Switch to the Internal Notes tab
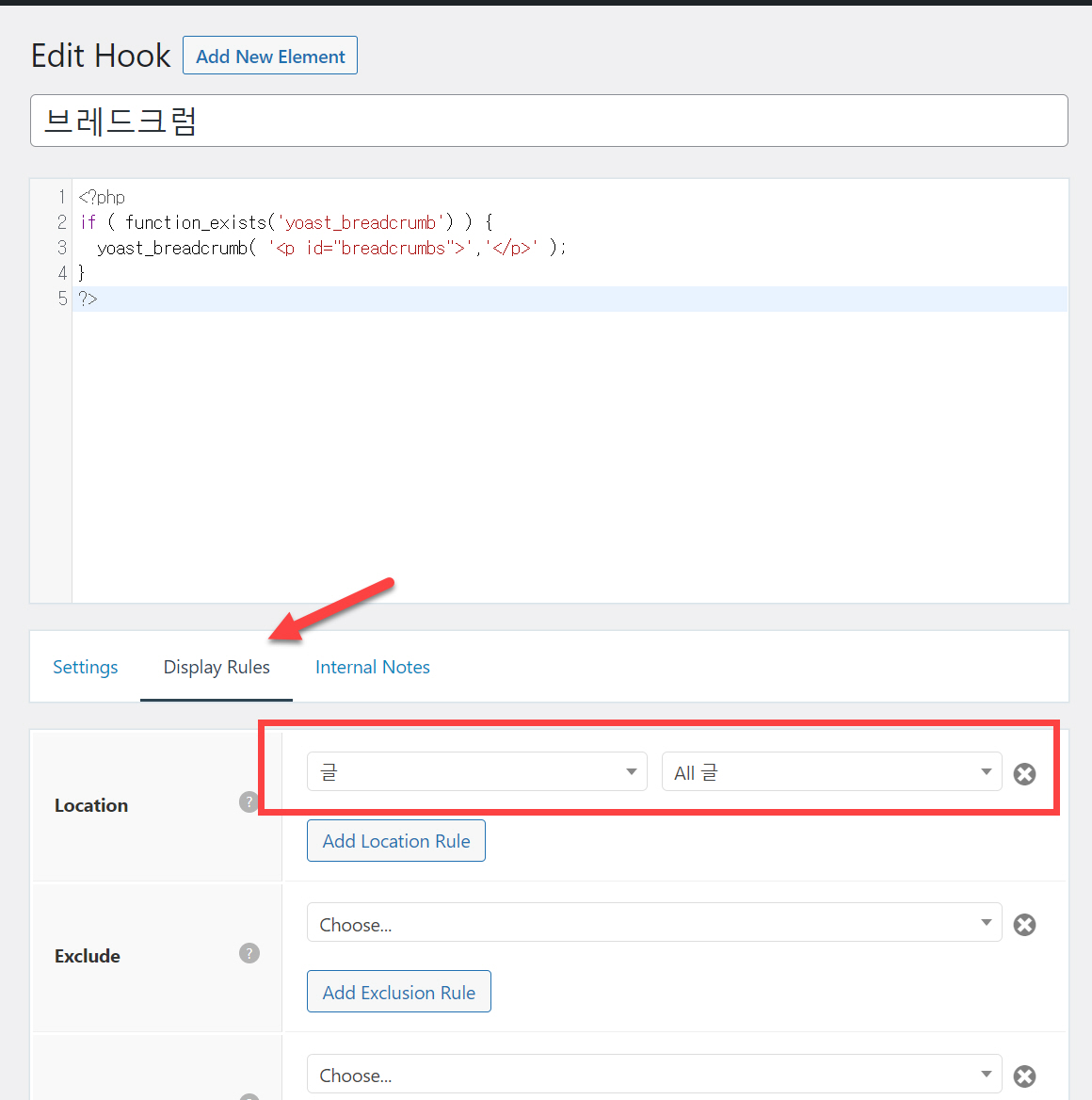 tap(373, 667)
